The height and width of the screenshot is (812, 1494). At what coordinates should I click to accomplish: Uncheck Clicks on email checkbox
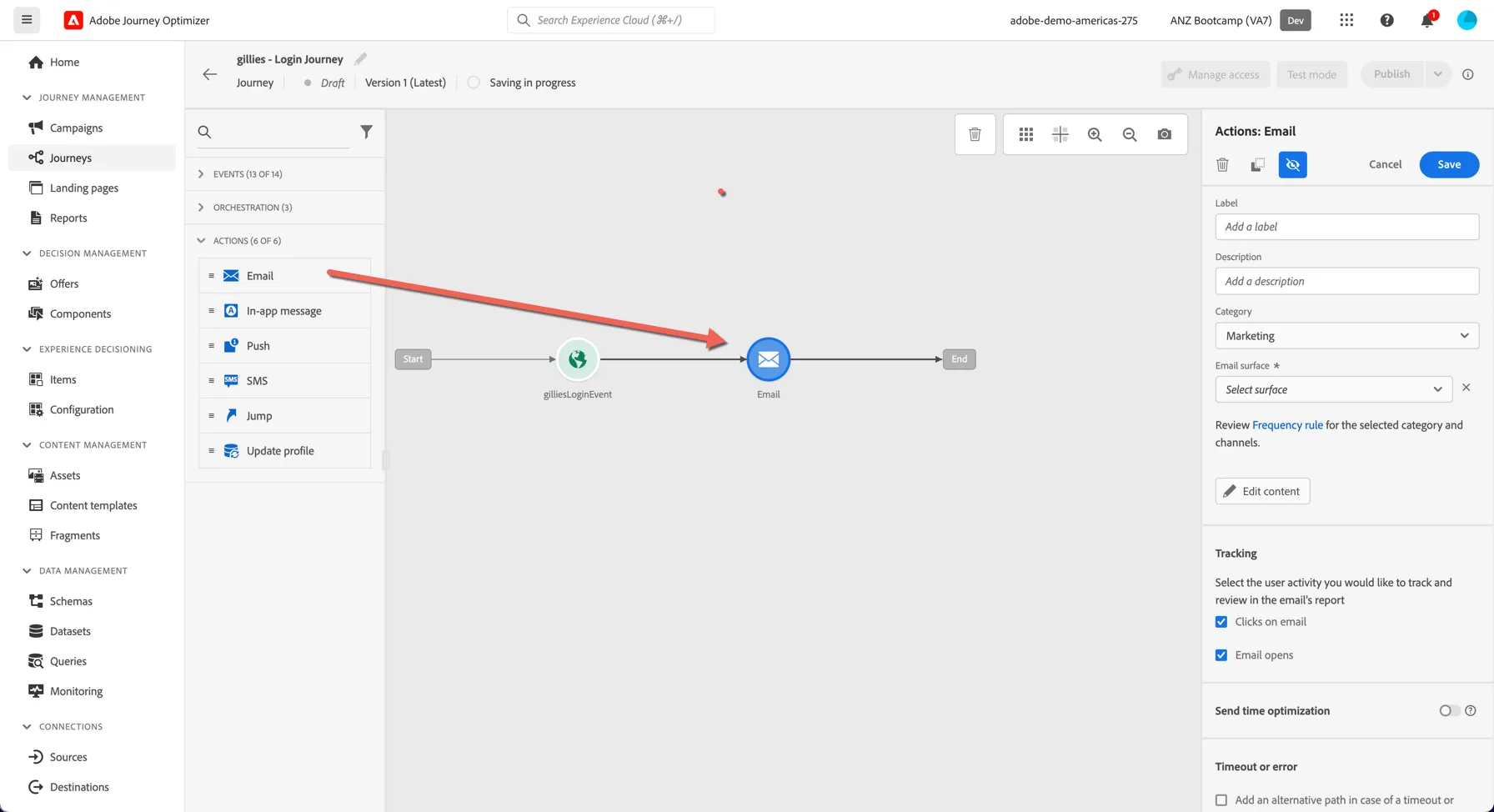click(1221, 622)
